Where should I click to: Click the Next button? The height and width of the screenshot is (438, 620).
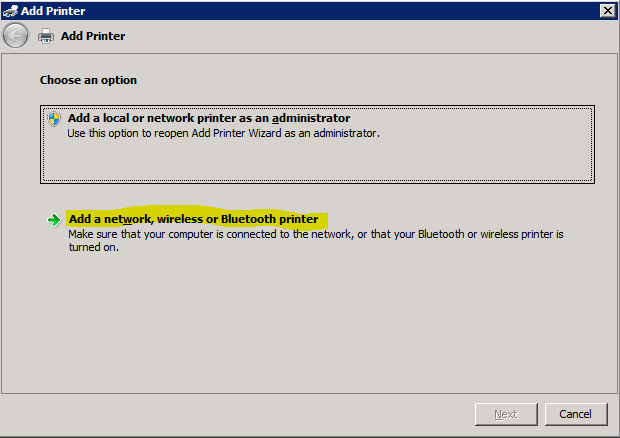click(505, 414)
